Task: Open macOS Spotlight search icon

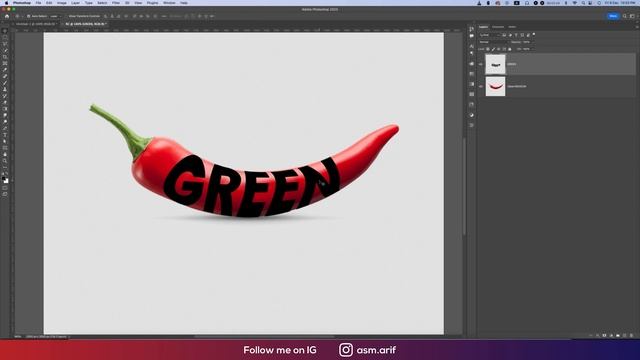Action: click(583, 3)
